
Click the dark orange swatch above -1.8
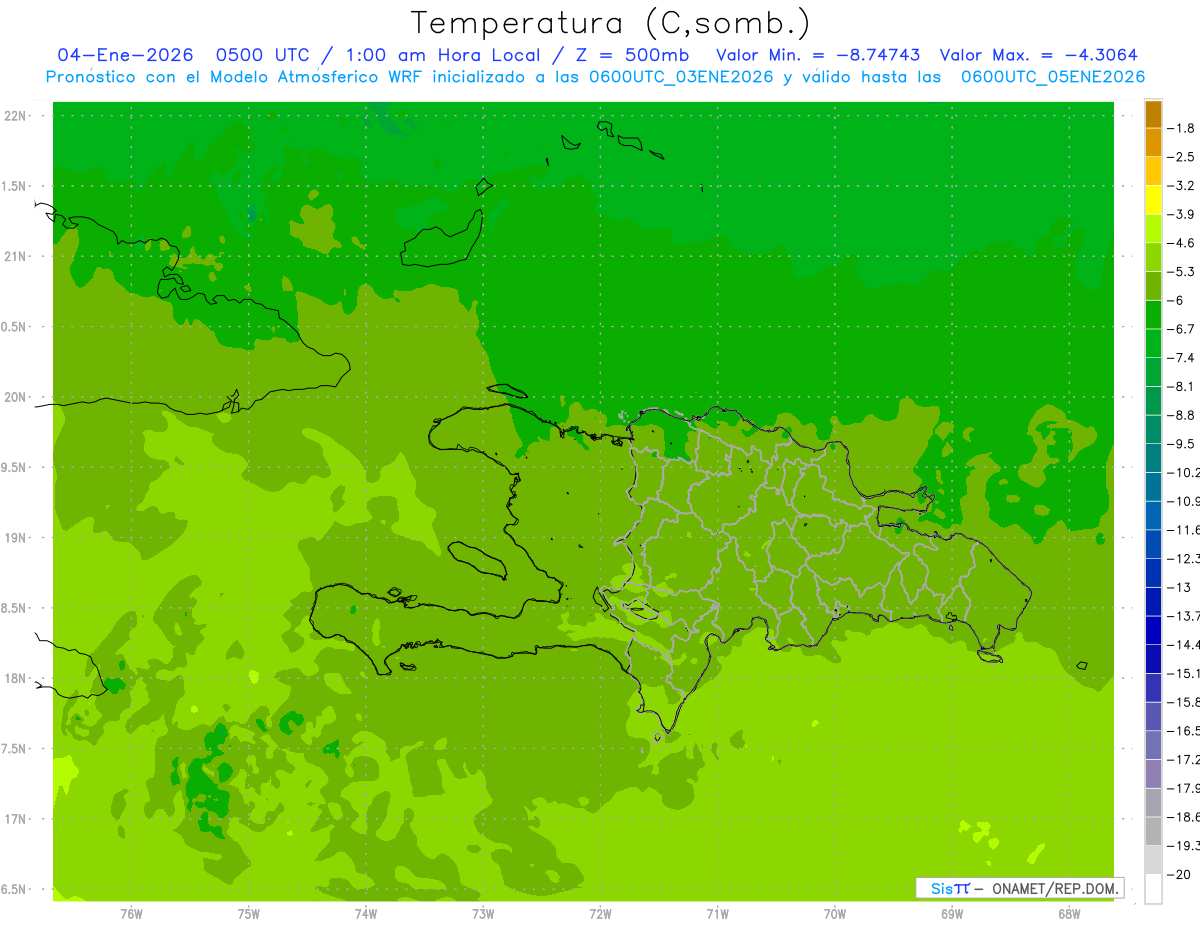point(1153,114)
